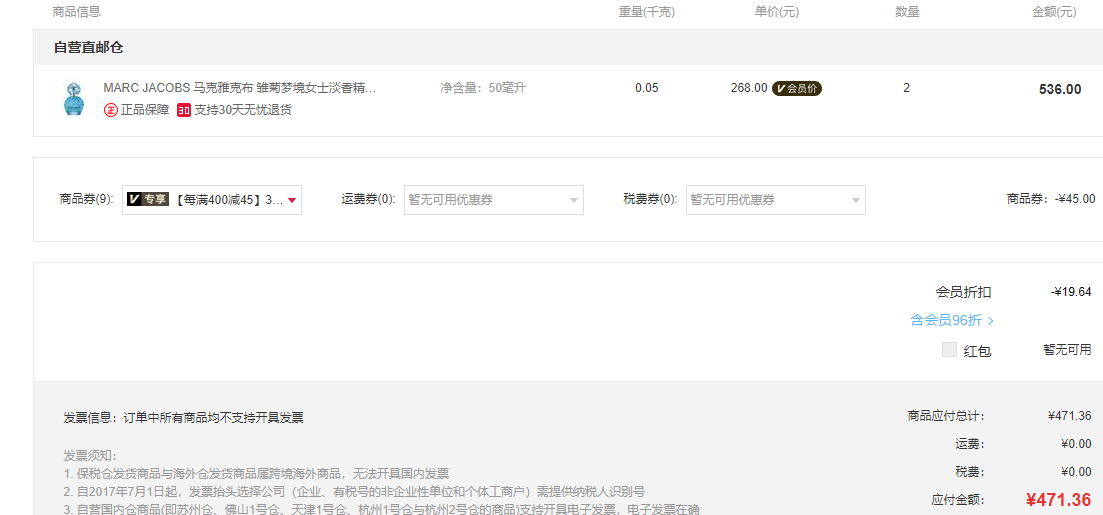Viewport: 1103px width, 515px height.
Task: Click the 30-day return badge icon
Action: 184,110
